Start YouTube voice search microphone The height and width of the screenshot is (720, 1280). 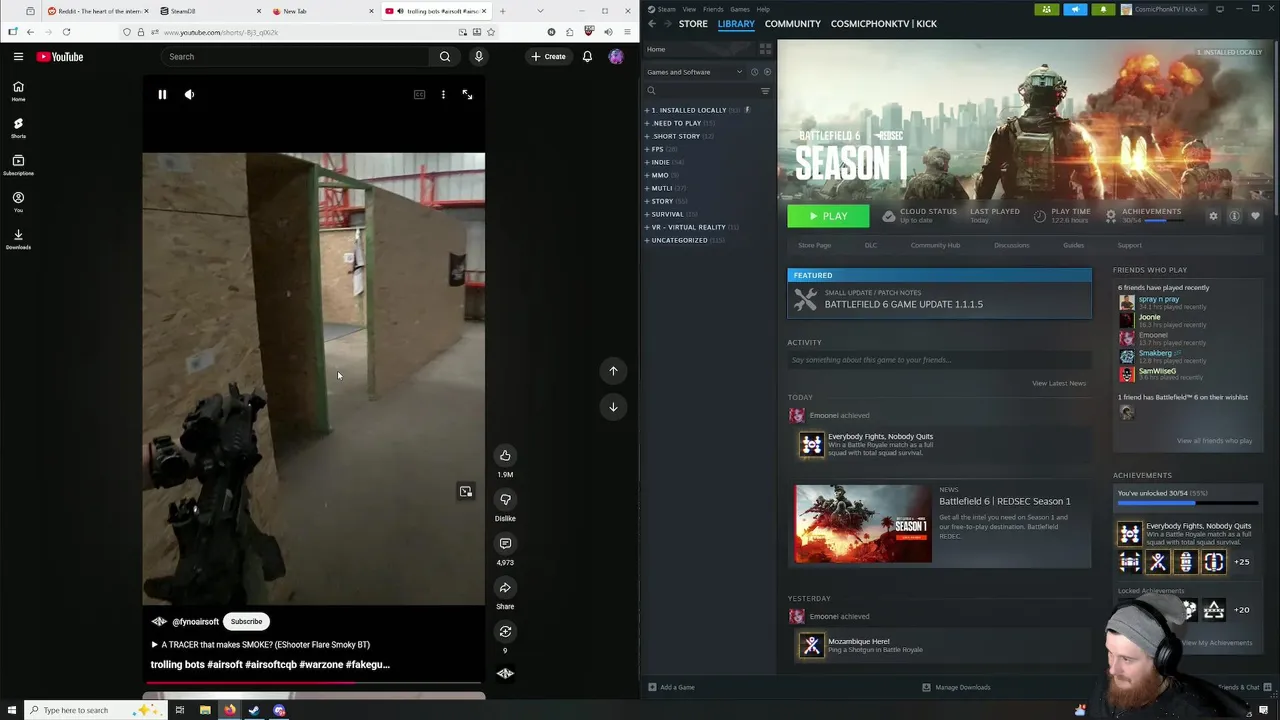(x=479, y=57)
